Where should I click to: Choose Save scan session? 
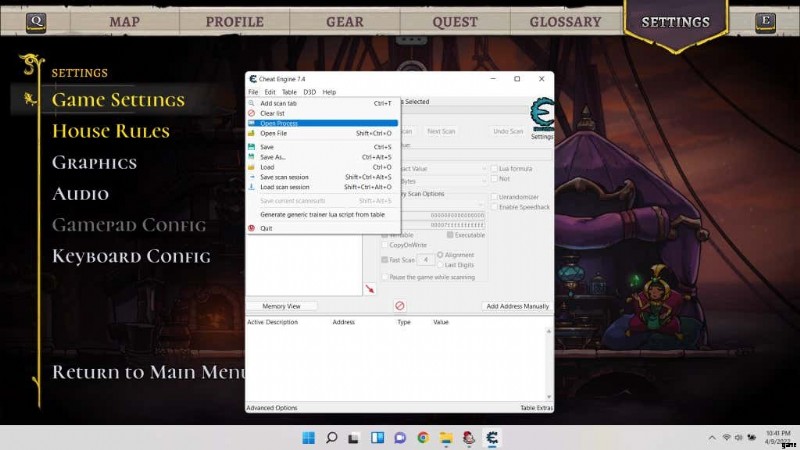[x=322, y=177]
